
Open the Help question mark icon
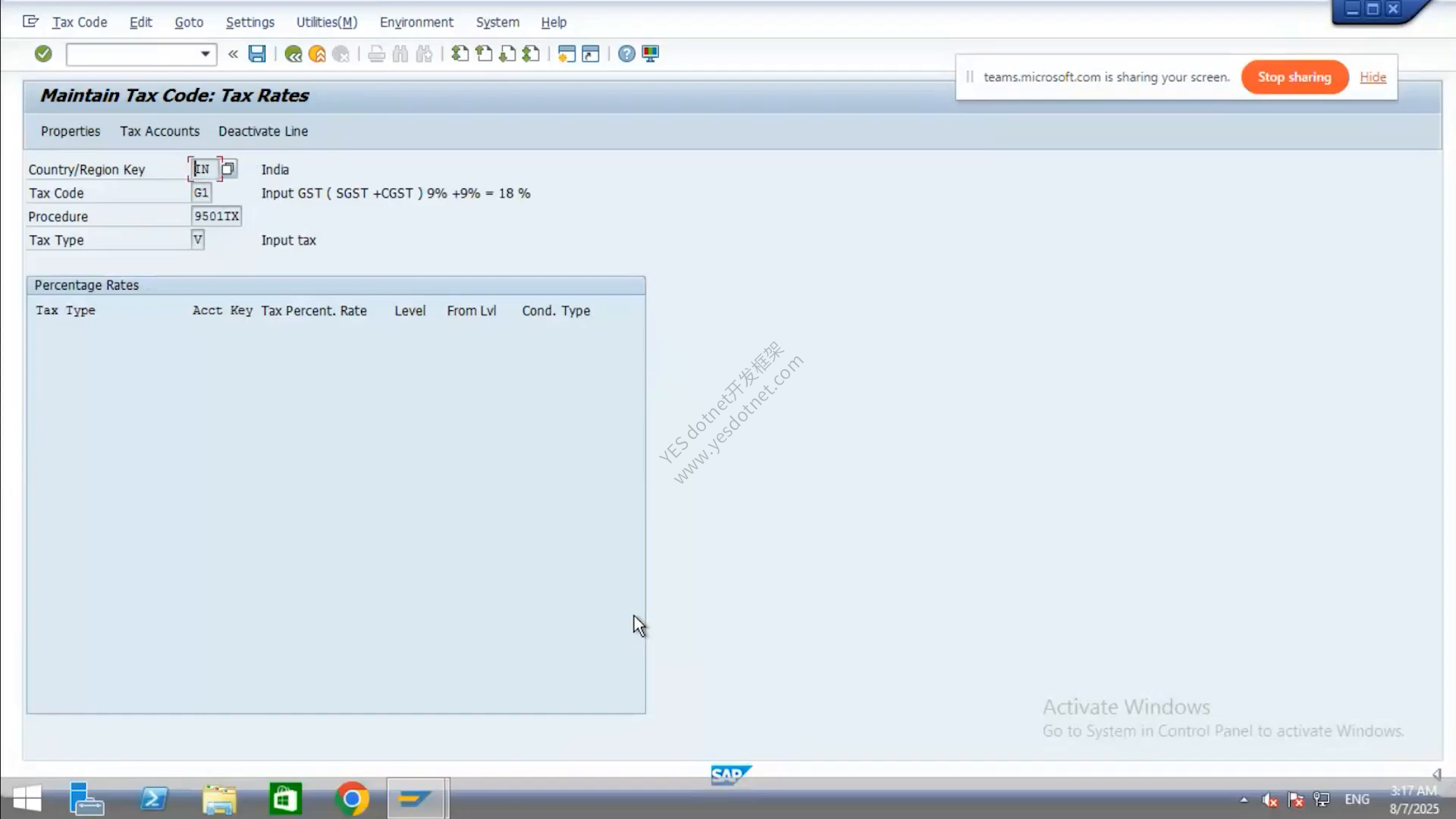coord(626,54)
